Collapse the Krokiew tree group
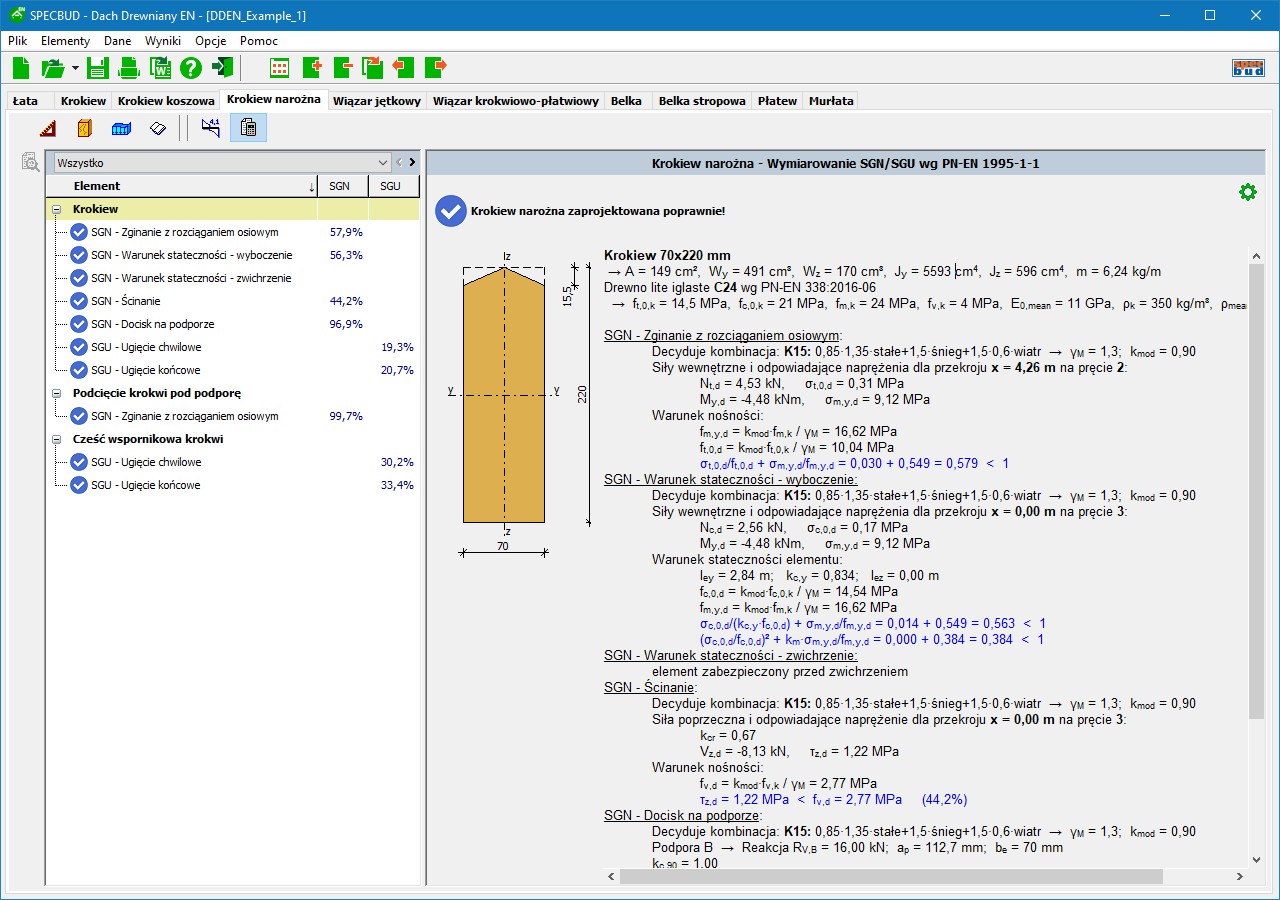 point(57,210)
